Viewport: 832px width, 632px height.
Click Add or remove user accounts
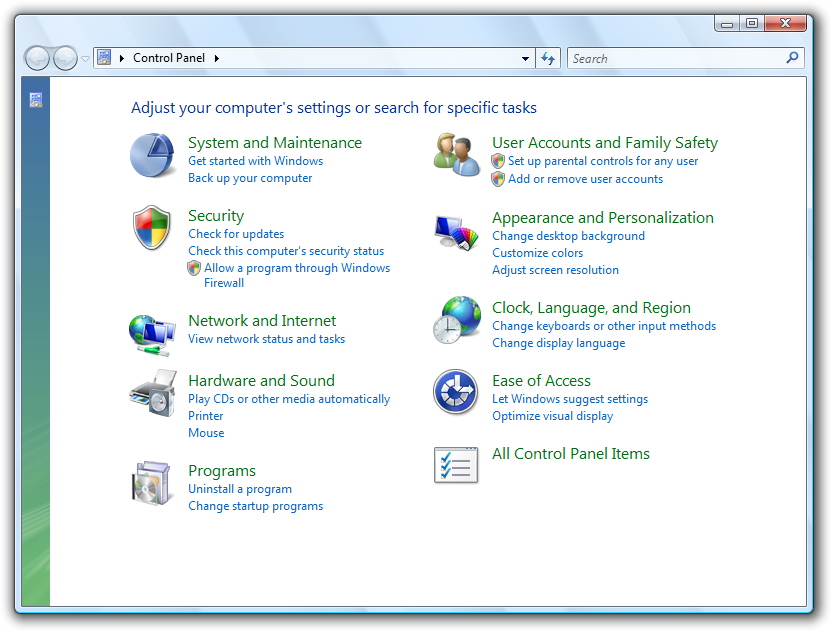[x=585, y=179]
